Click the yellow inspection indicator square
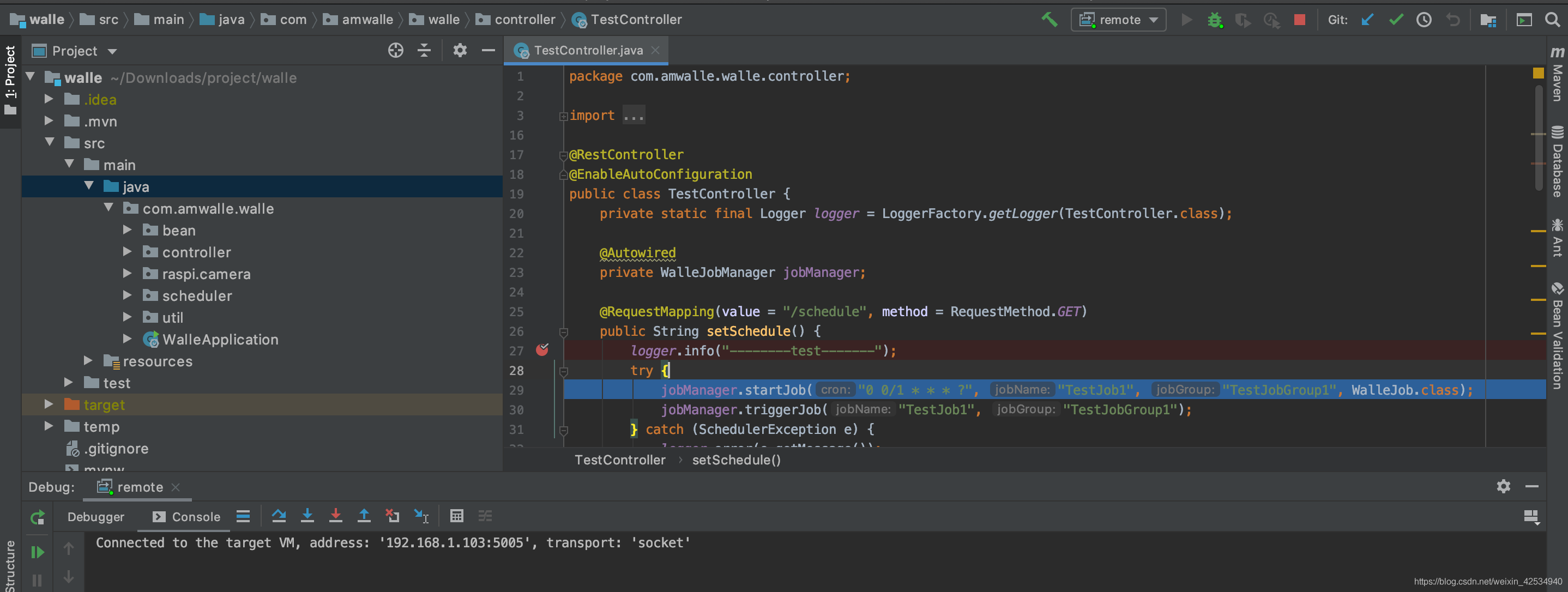 pos(1537,73)
